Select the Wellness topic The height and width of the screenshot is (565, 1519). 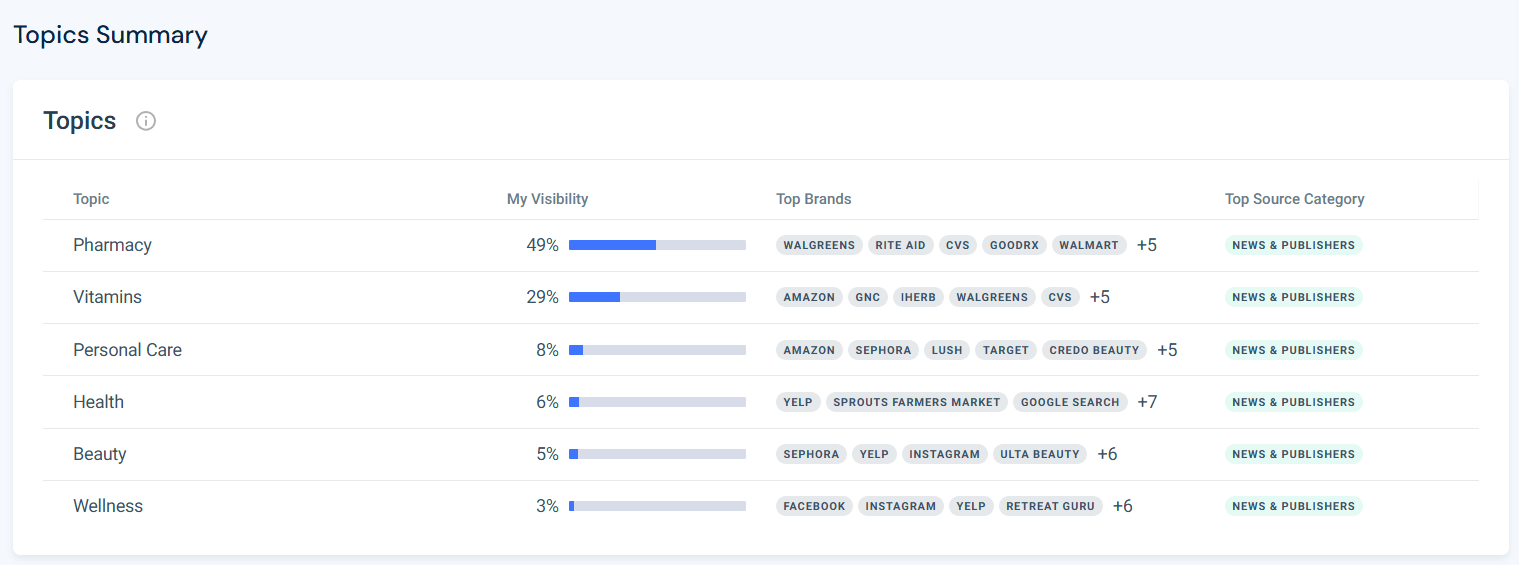[108, 506]
